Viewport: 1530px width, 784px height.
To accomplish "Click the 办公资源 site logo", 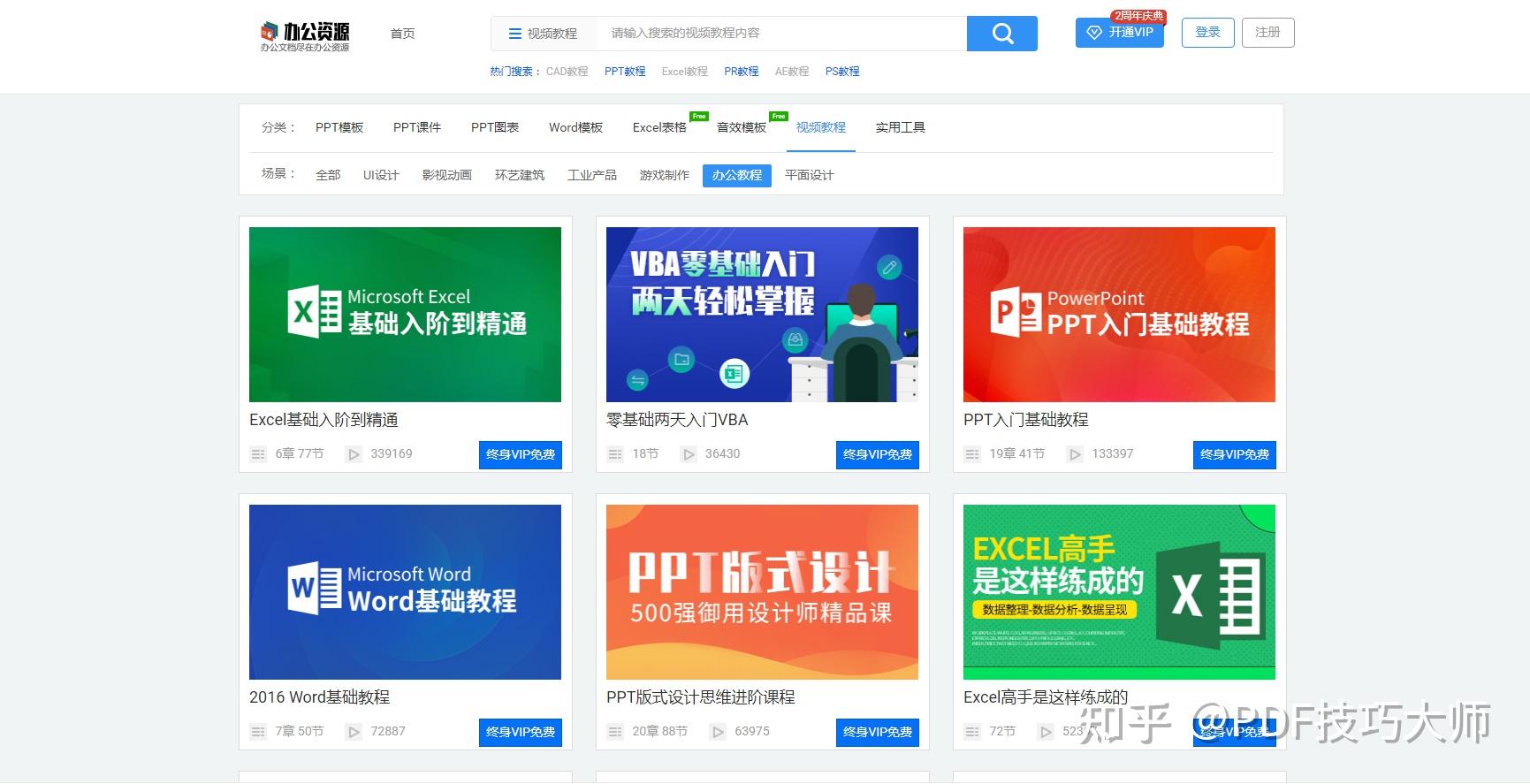I will point(305,36).
